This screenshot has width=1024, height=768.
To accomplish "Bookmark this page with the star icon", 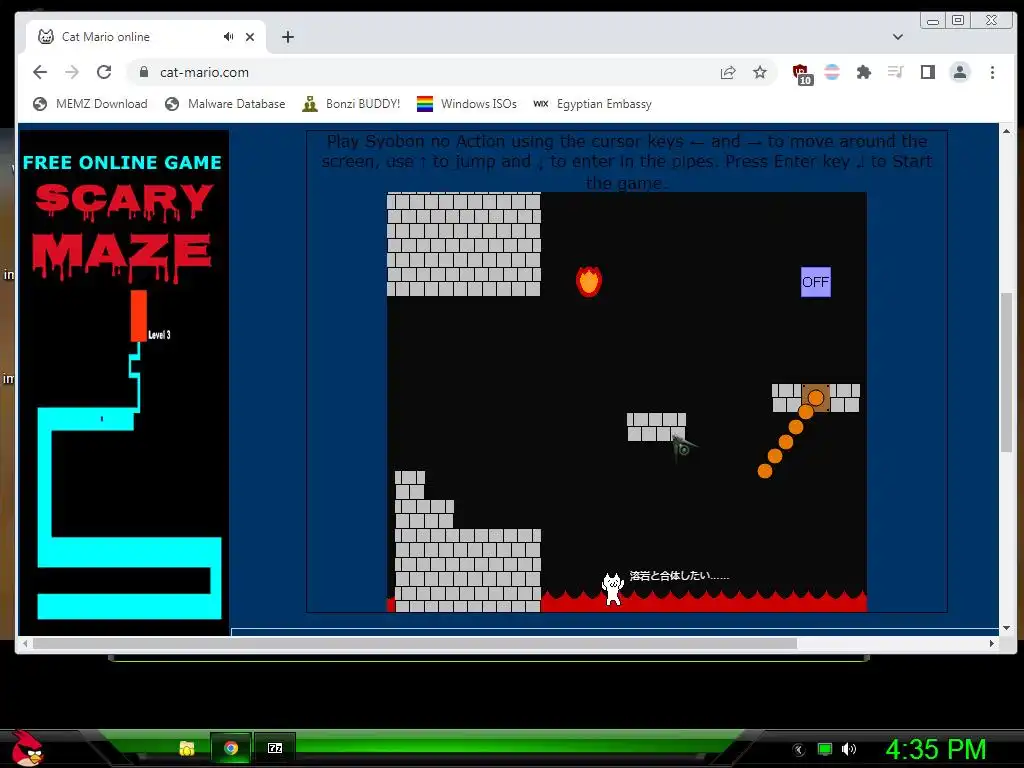I will click(760, 72).
